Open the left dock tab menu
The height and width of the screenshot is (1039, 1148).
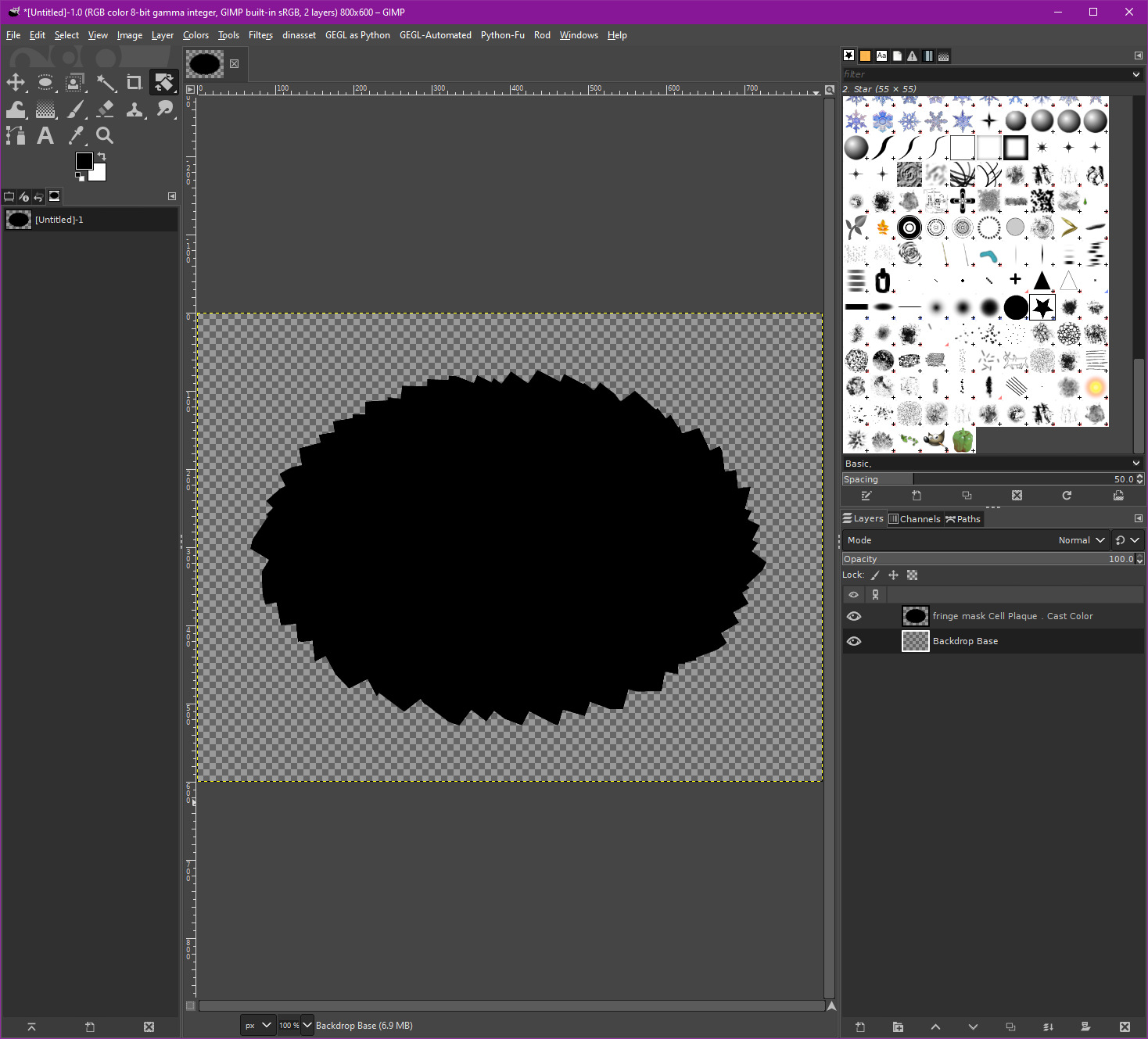click(172, 196)
